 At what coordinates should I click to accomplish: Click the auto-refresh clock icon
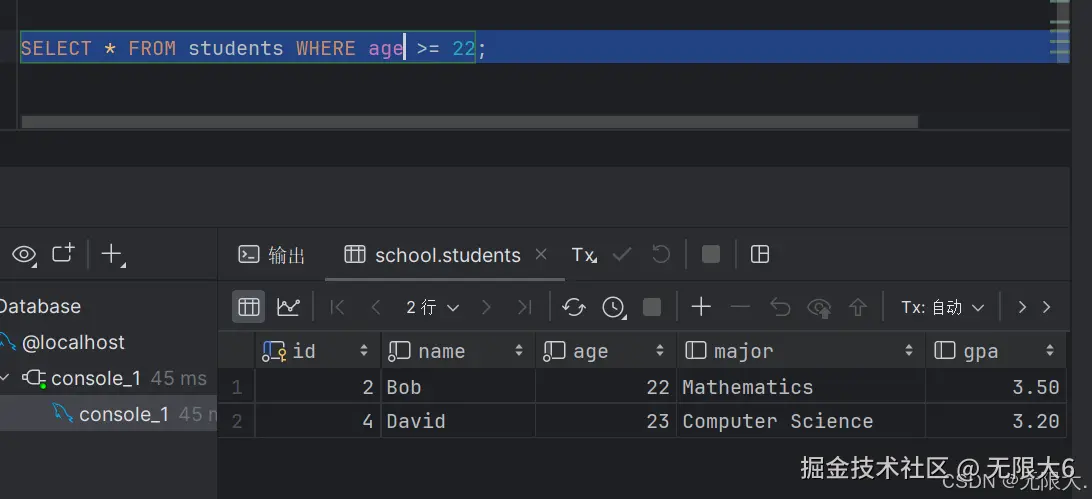coord(613,307)
